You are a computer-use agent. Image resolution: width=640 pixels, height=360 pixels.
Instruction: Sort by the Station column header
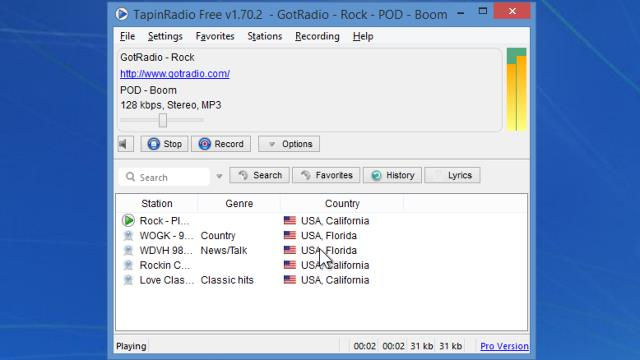tap(157, 203)
